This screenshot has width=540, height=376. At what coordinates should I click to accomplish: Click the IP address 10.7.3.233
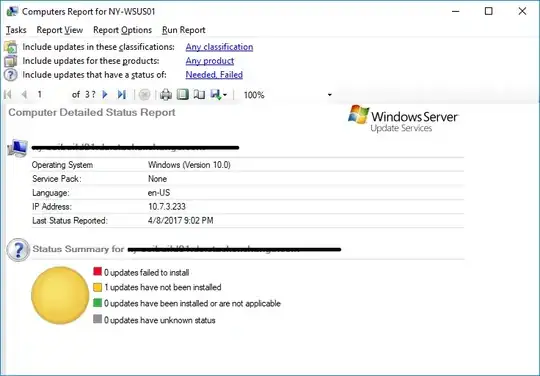167,207
